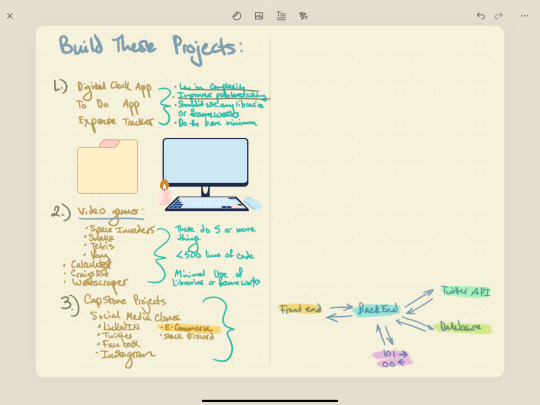The image size is (540, 405).
Task: Tap the highlighted 'Front end' label
Action: 300,309
